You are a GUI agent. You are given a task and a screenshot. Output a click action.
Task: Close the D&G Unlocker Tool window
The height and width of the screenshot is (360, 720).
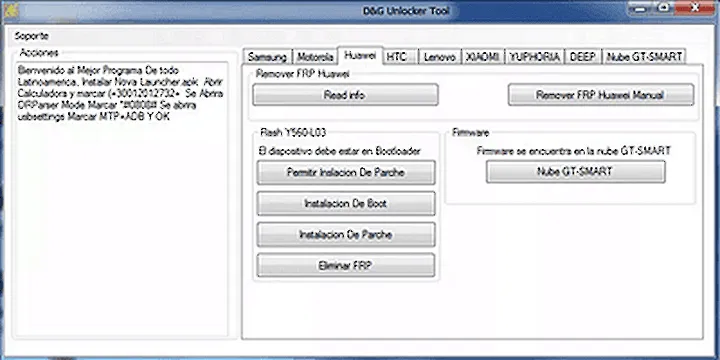coord(695,8)
